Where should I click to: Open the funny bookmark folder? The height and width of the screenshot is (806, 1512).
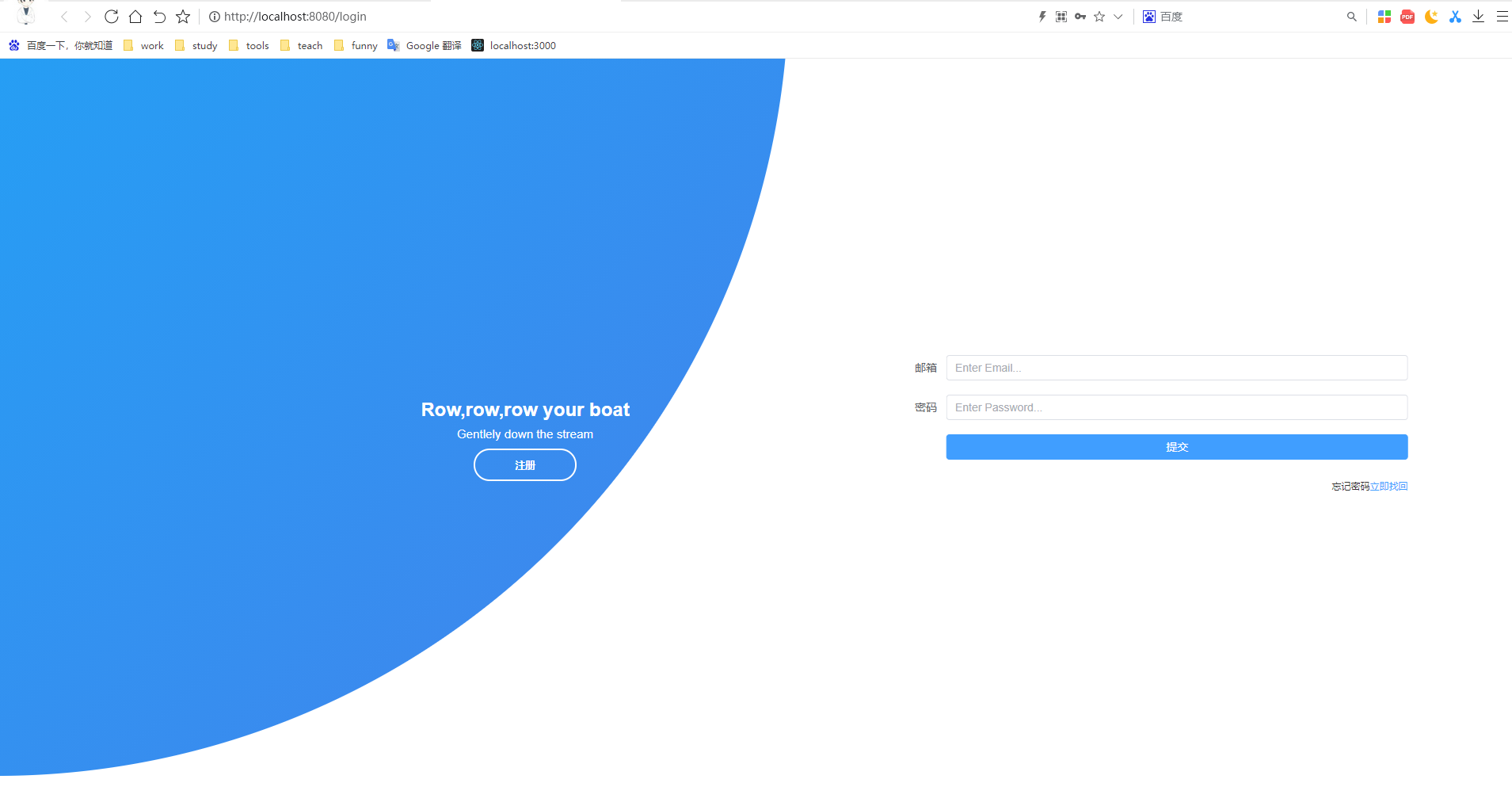point(356,46)
